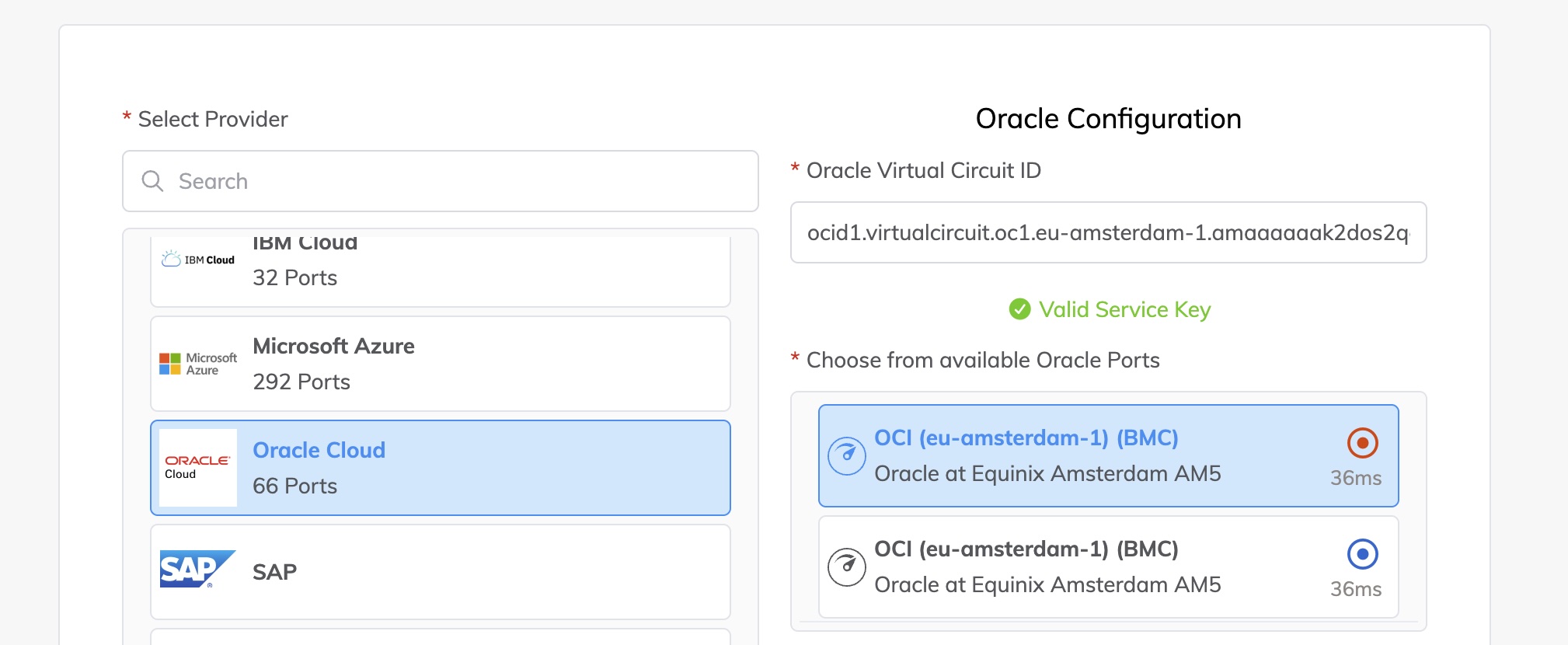Viewport: 1568px width, 645px height.
Task: Click the Oracle Cloud logo icon
Action: point(198,466)
